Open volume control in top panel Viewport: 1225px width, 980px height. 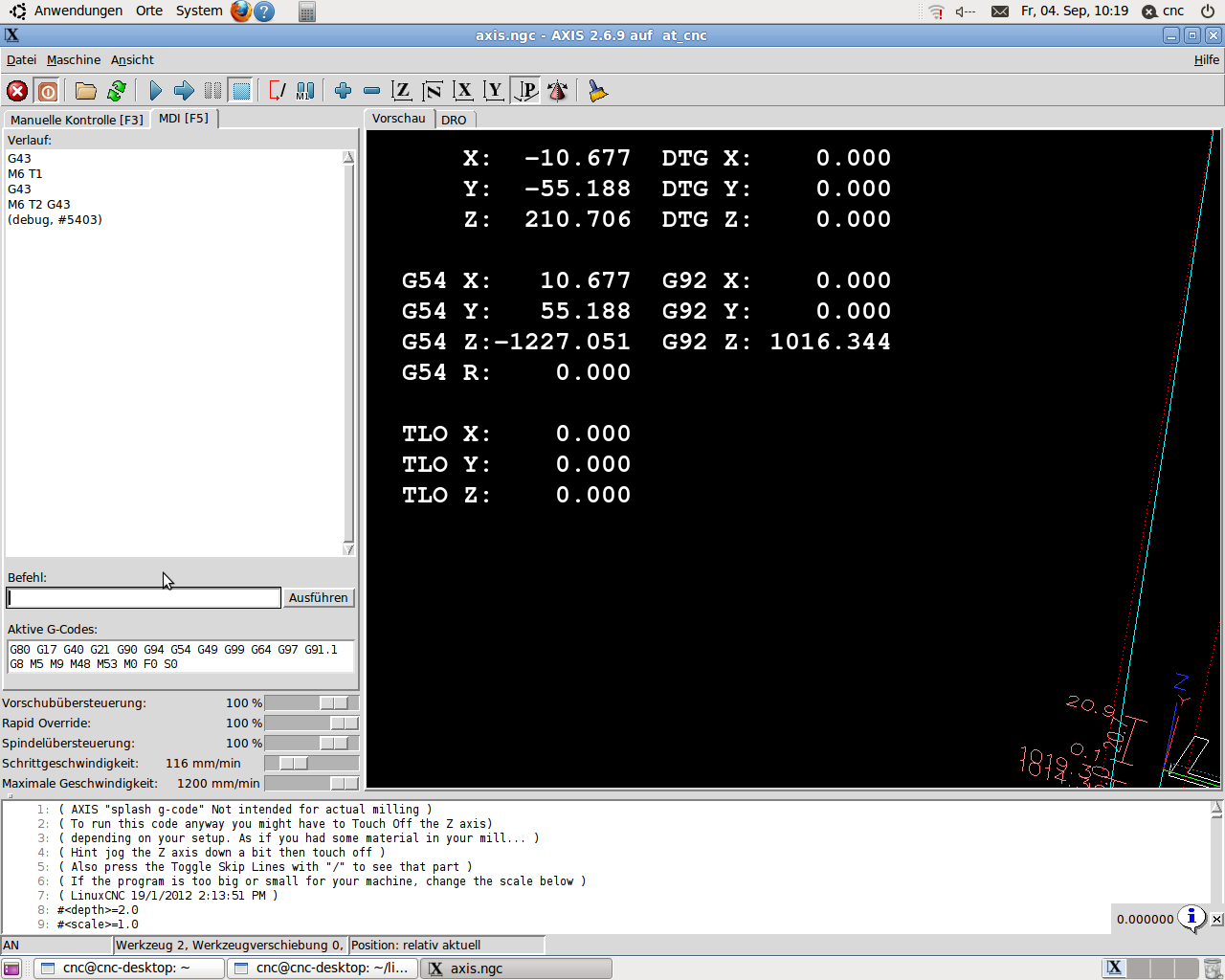[966, 11]
